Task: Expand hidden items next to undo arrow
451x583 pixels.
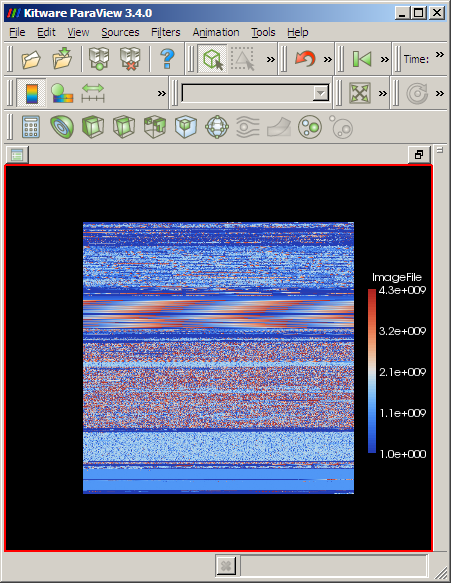Action: 328,59
